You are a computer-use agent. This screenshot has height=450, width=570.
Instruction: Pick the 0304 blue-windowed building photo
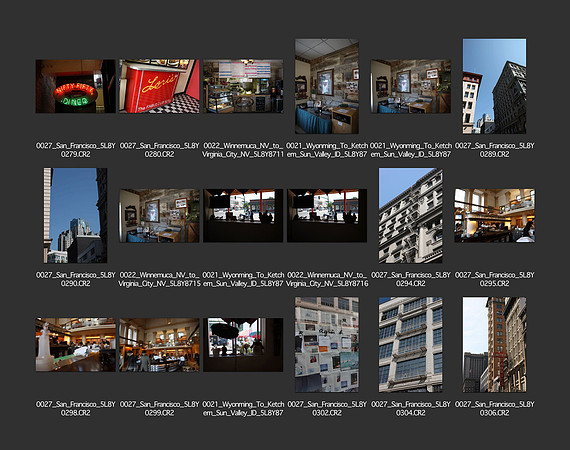click(x=411, y=345)
